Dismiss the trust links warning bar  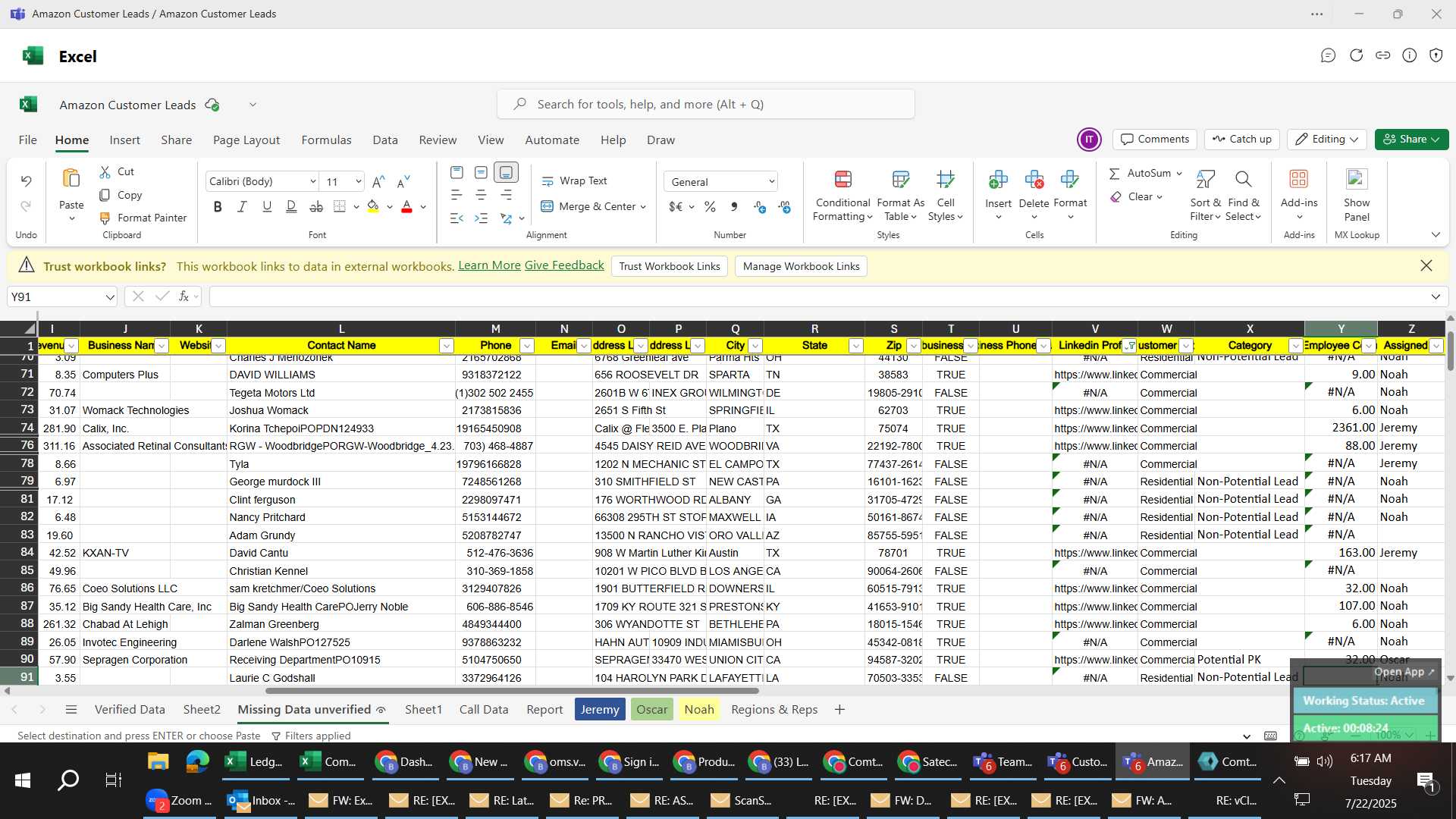[x=1426, y=266]
